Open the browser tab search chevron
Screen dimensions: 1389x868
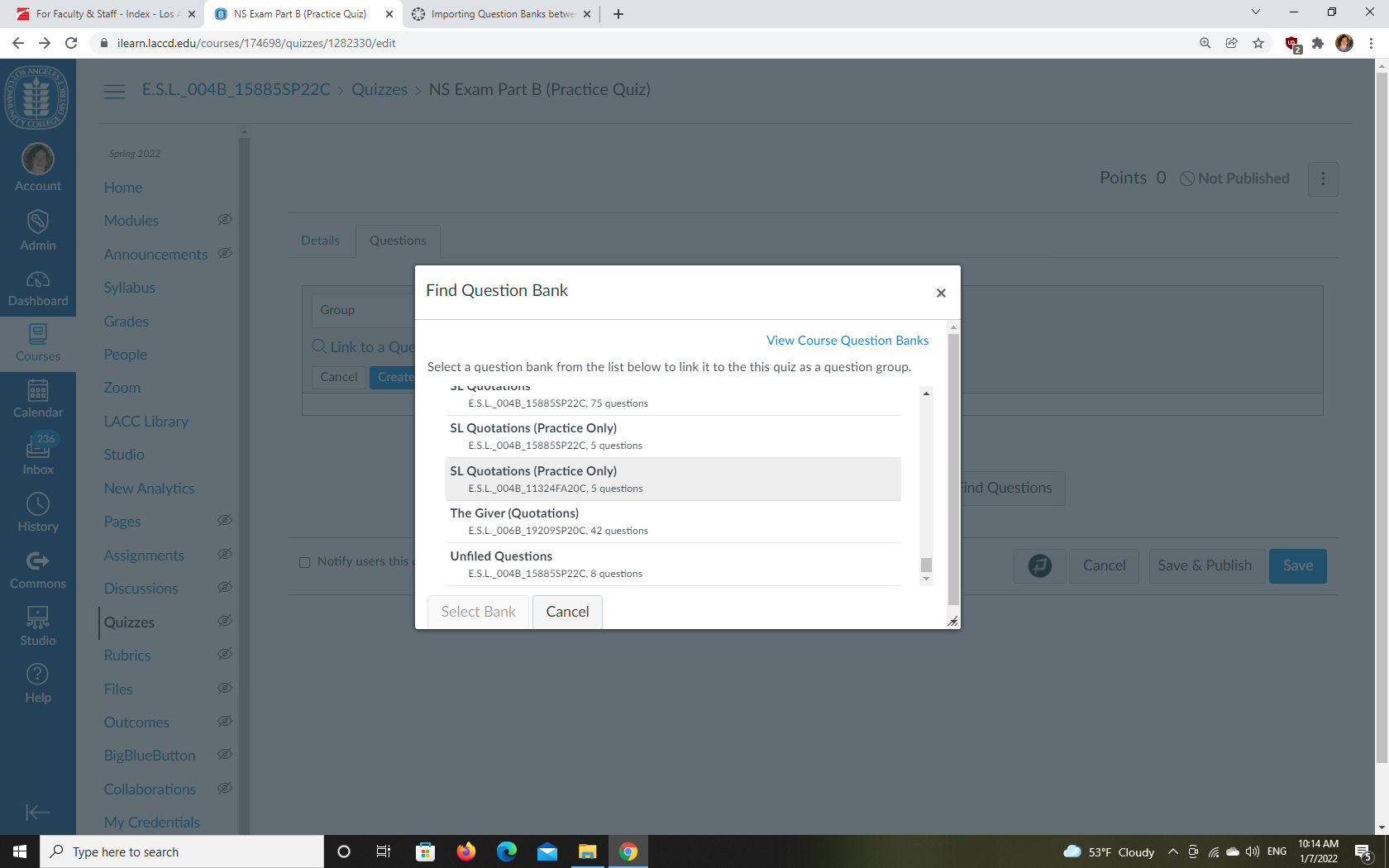click(x=1255, y=13)
